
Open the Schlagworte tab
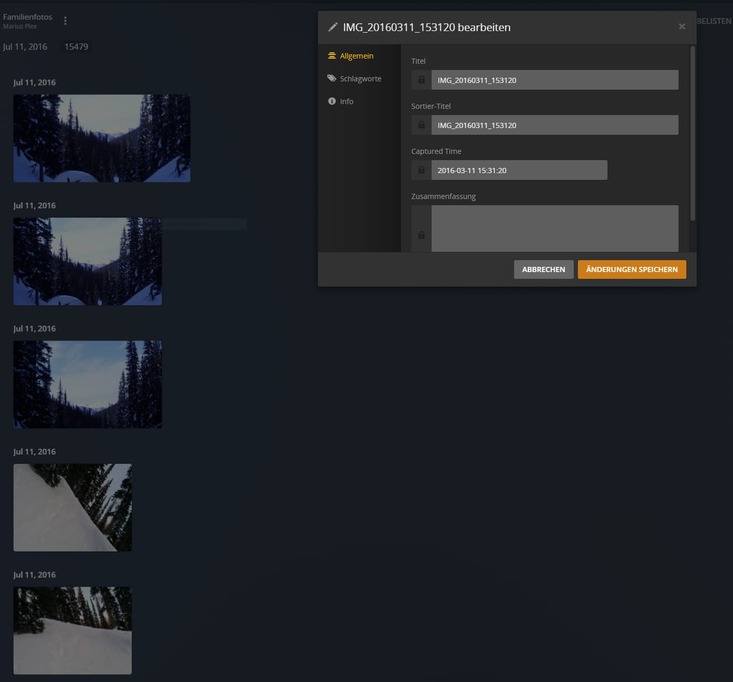360,78
